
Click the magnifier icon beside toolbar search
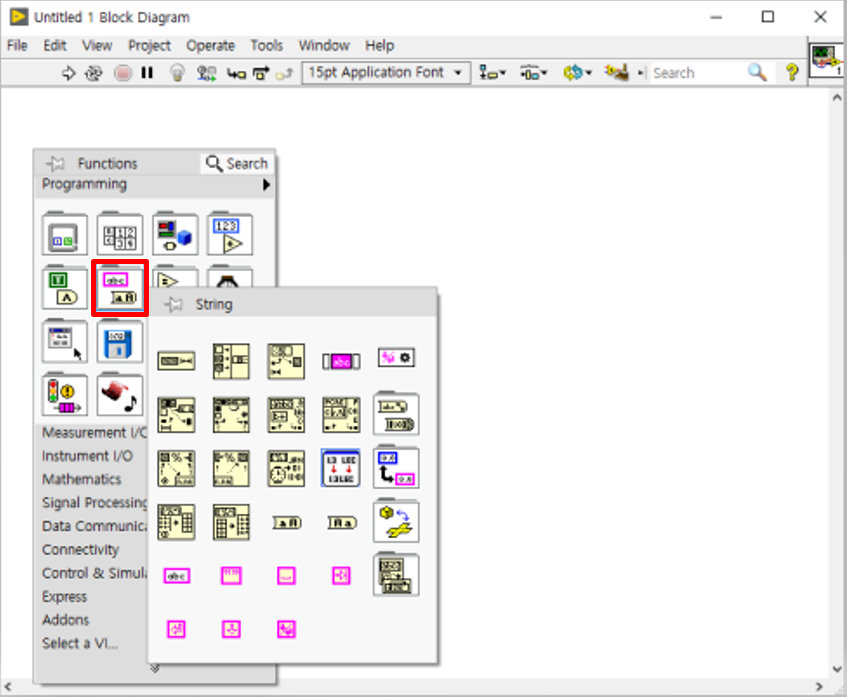757,72
